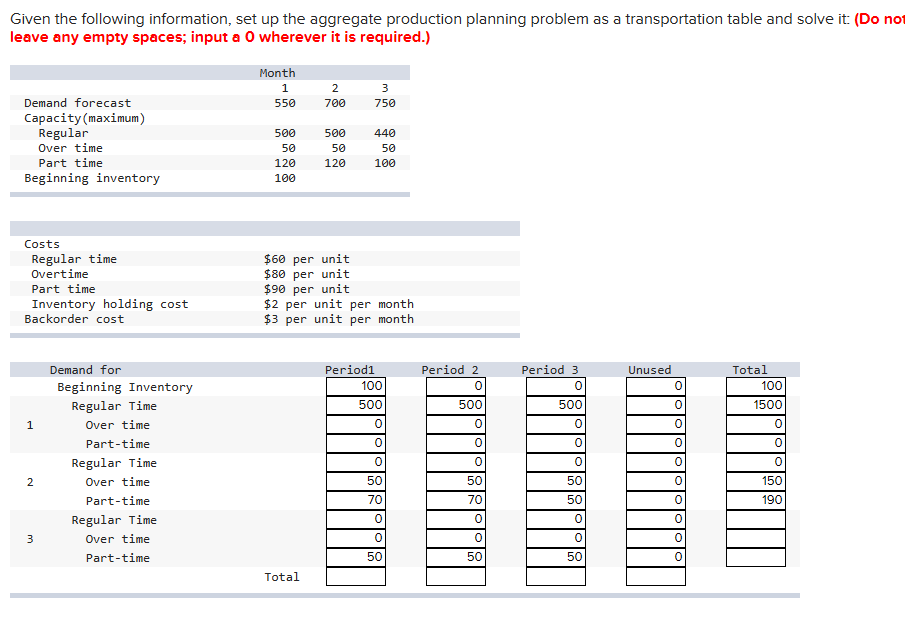The image size is (905, 627).
Task: Focus month 3 Over time Period 2 field
Action: click(x=456, y=539)
